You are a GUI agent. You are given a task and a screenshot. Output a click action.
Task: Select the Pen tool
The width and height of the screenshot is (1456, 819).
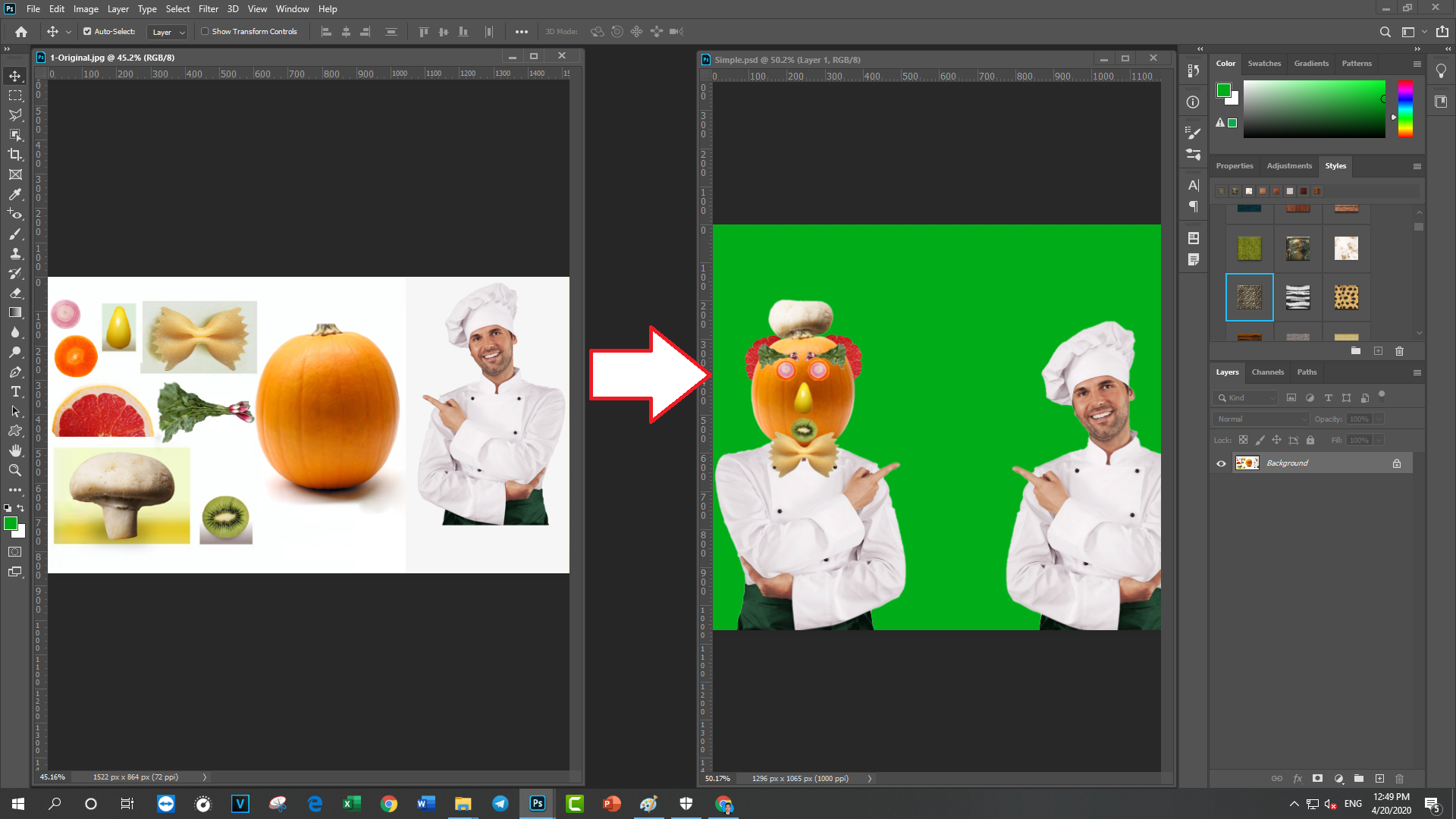coord(15,372)
